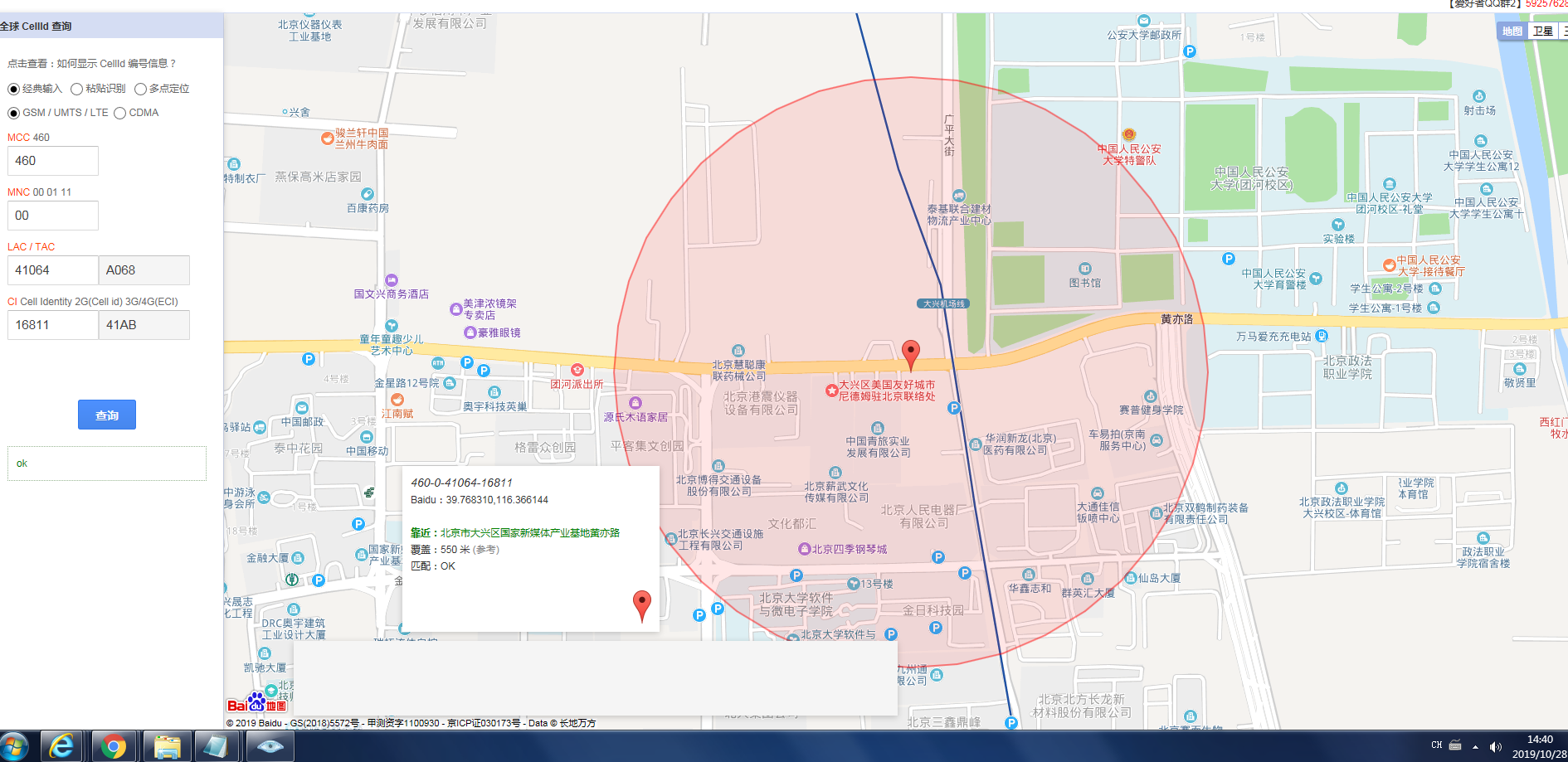Screen dimensions: 1568x762
Task: Switch map to 地图 view
Action: coord(1512,31)
